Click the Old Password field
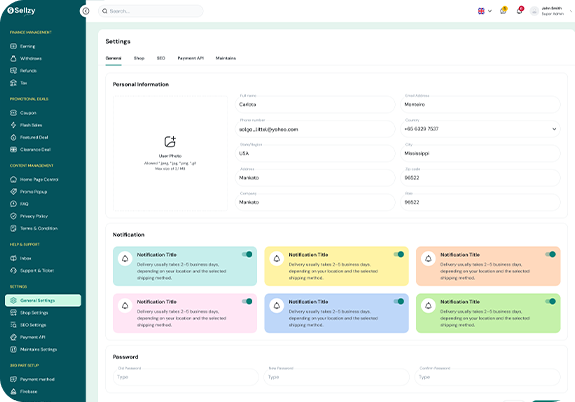 (x=186, y=377)
